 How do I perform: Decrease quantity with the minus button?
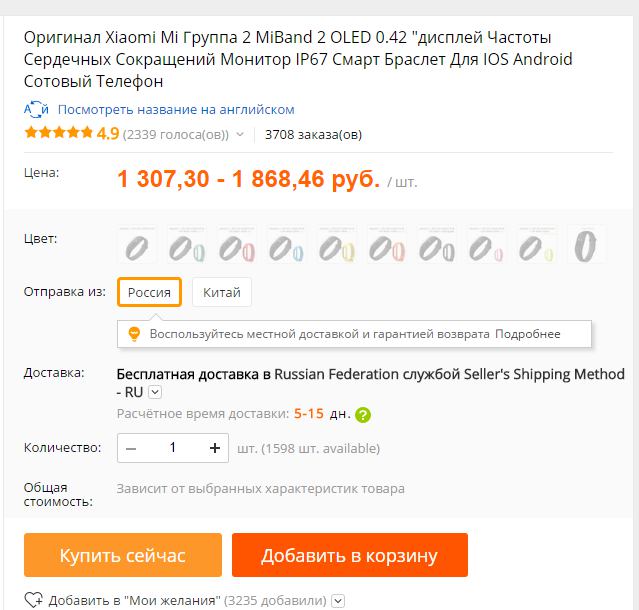[x=131, y=448]
